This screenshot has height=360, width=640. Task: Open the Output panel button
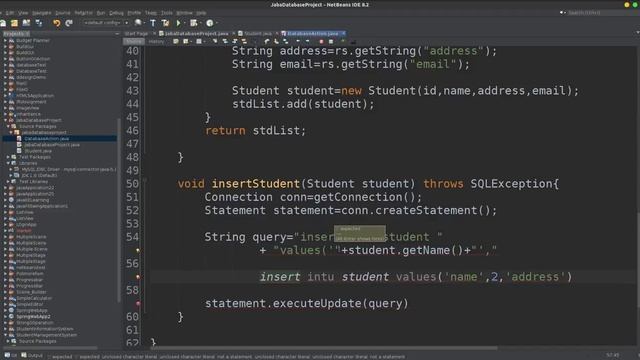click(32, 356)
